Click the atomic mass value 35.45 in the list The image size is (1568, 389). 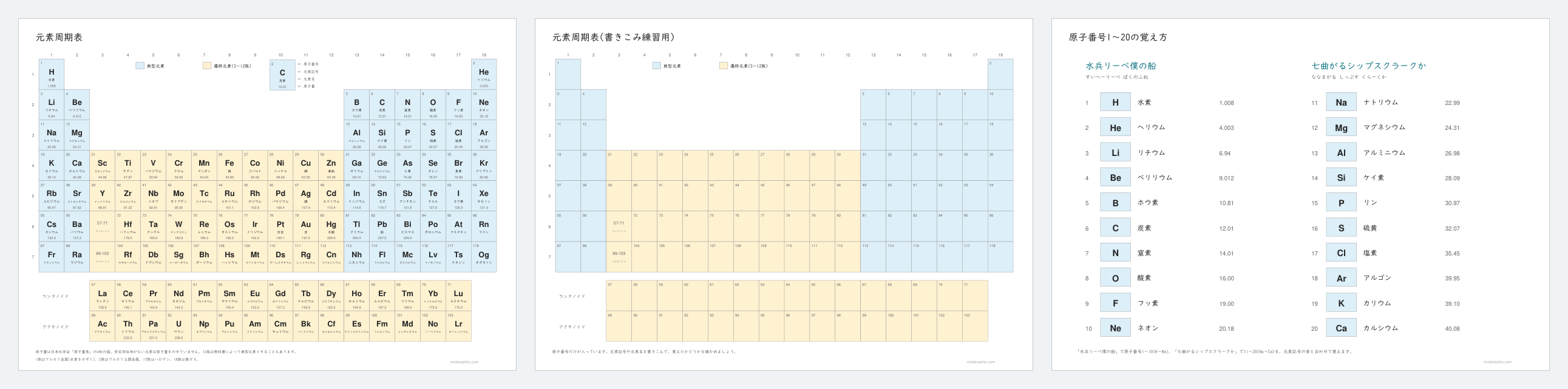(1451, 253)
